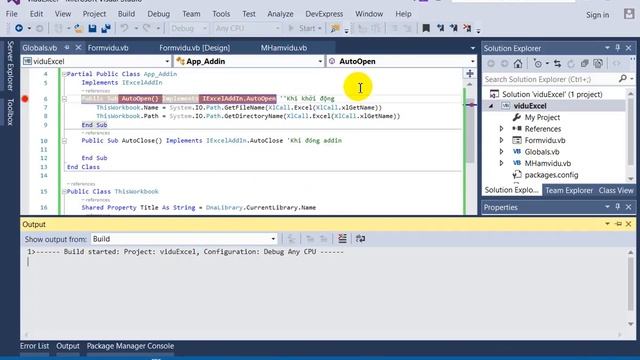Collapse All items in Solution Explorer

[x=584, y=64]
